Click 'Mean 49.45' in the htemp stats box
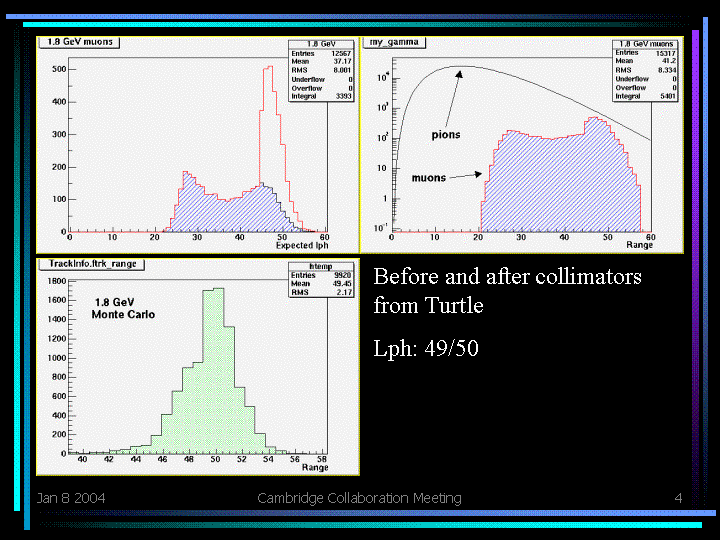Image resolution: width=720 pixels, height=540 pixels. [x=321, y=284]
